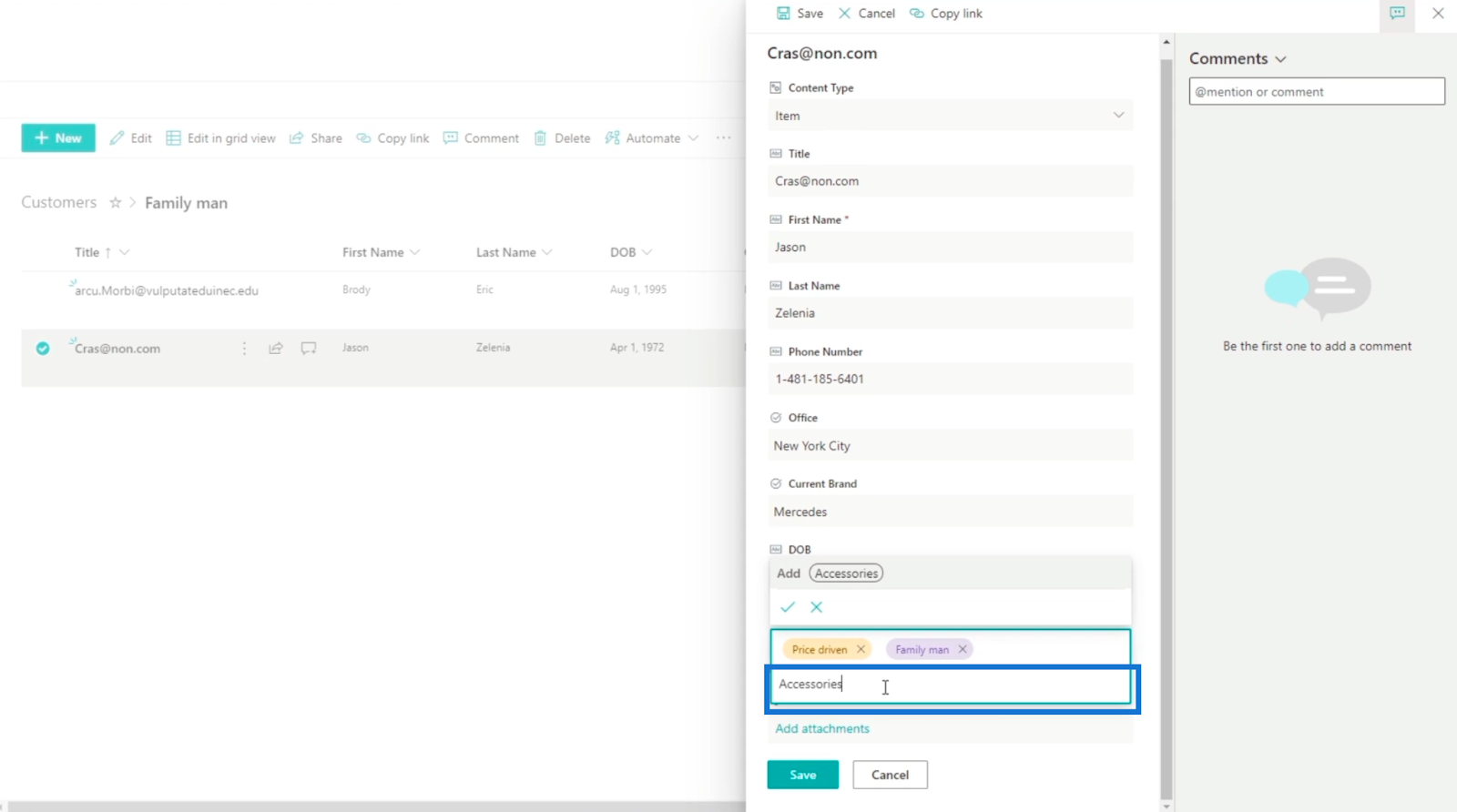This screenshot has height=812, width=1457.
Task: Close the item form panel
Action: click(1438, 14)
